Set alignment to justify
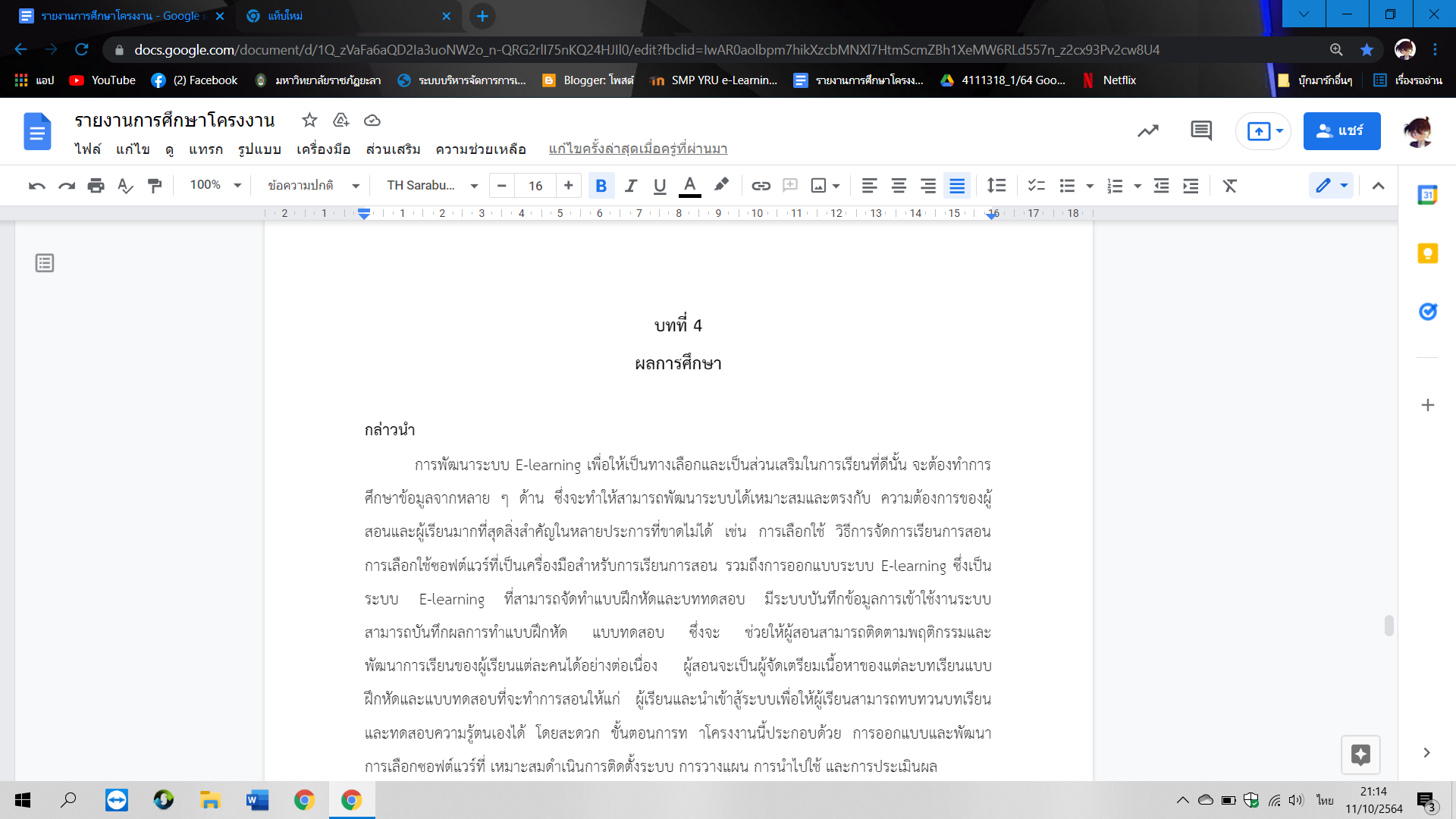This screenshot has height=819, width=1456. (957, 186)
